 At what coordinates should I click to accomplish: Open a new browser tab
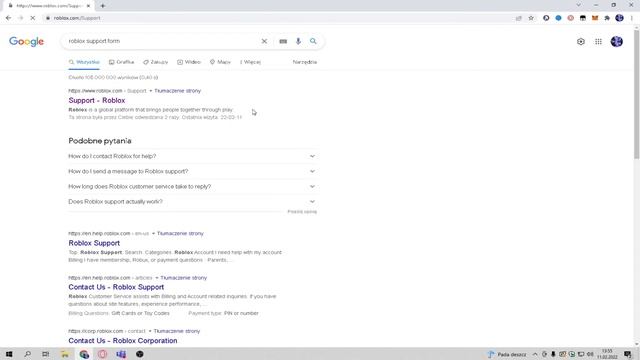point(103,6)
